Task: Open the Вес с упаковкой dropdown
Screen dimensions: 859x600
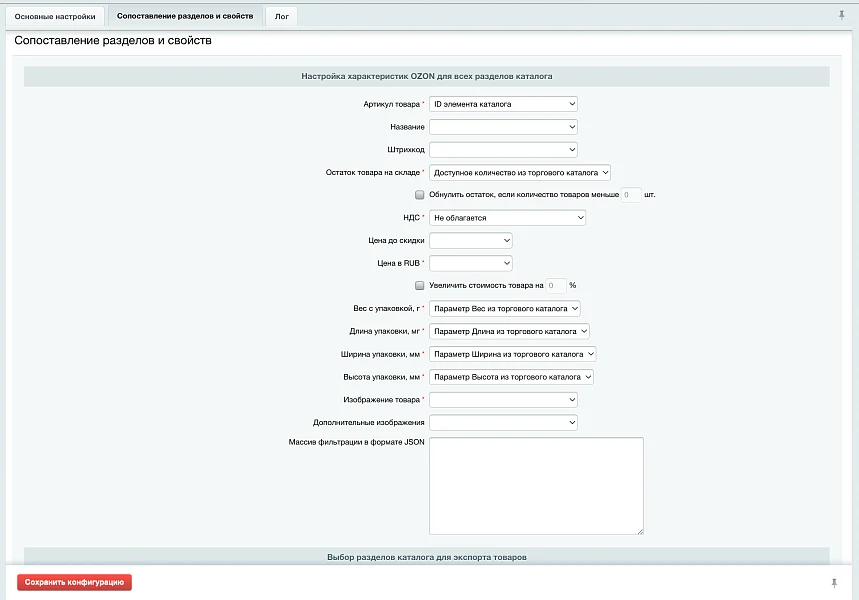Action: pyautogui.click(x=505, y=309)
